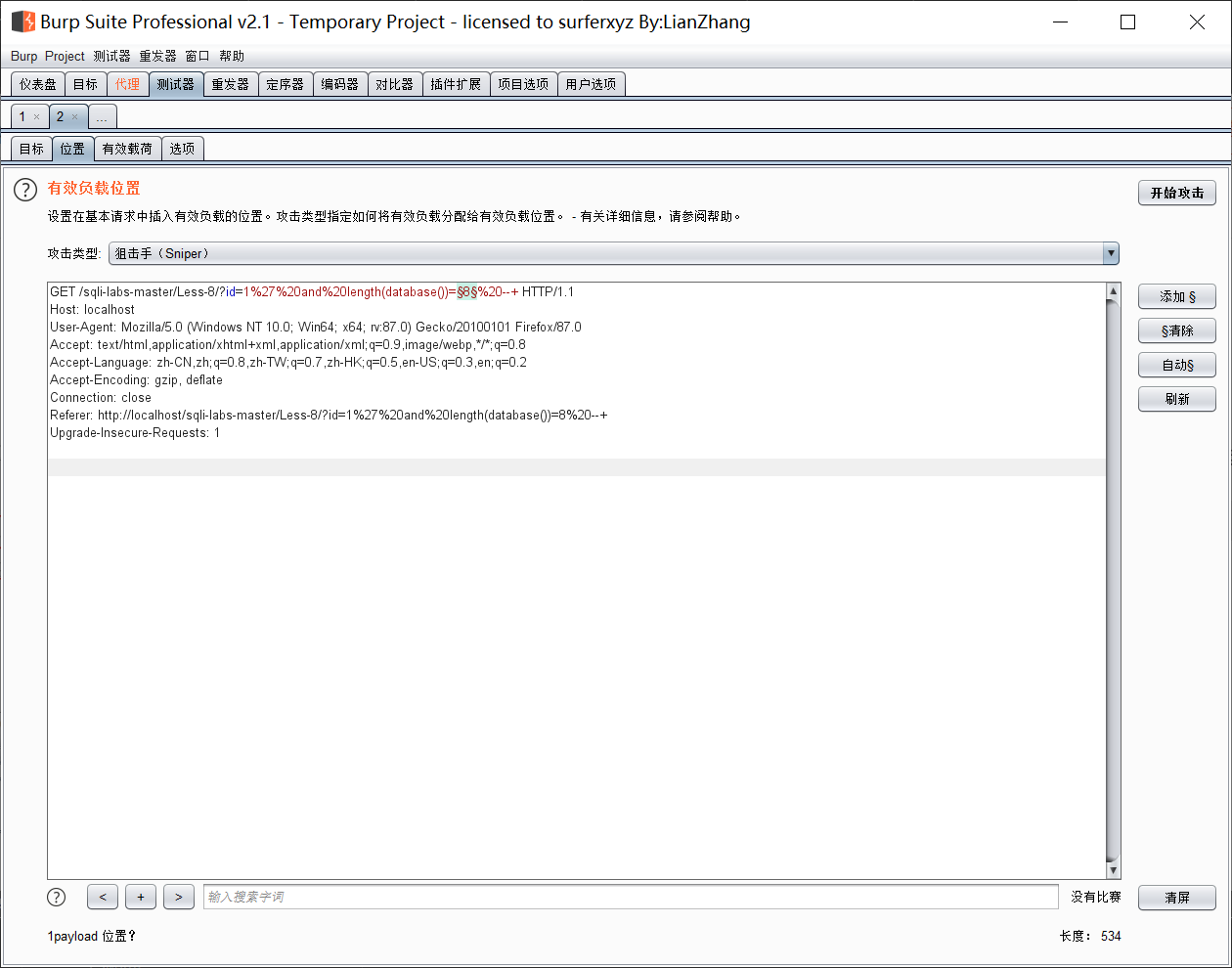Click the 添加 § button
The width and height of the screenshot is (1232, 968).
[x=1177, y=296]
